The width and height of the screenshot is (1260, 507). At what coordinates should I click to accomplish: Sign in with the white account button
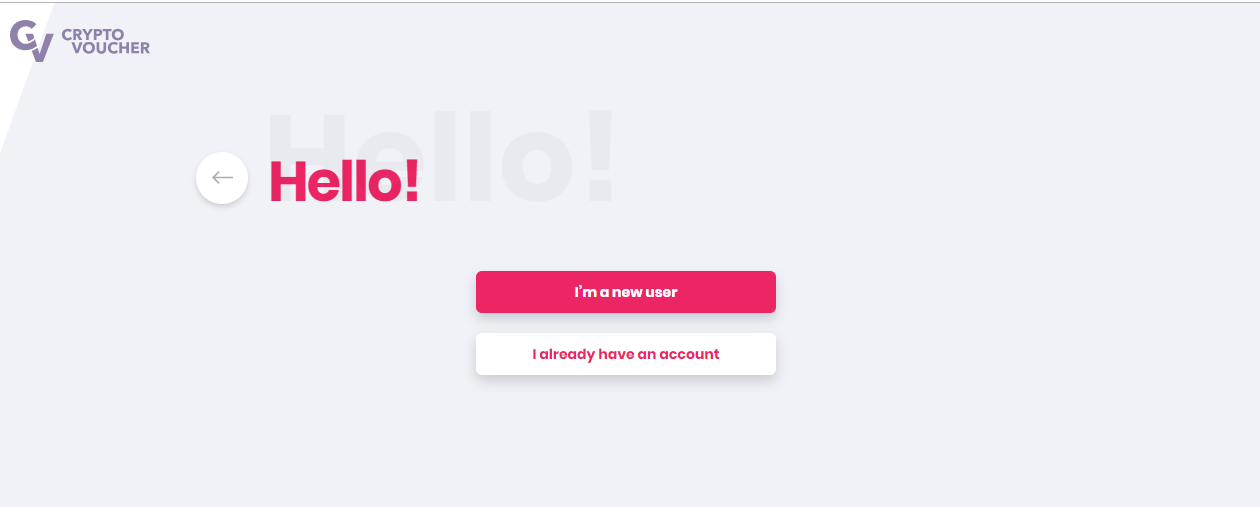click(x=626, y=354)
